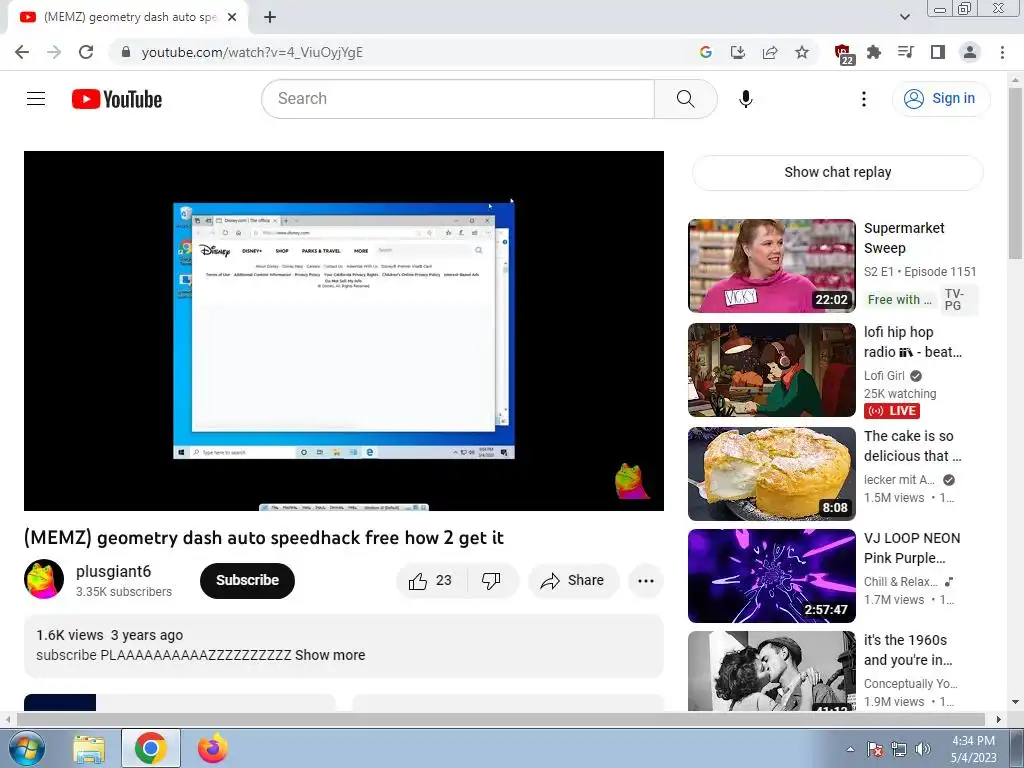Click the browser back arrow

[x=22, y=52]
